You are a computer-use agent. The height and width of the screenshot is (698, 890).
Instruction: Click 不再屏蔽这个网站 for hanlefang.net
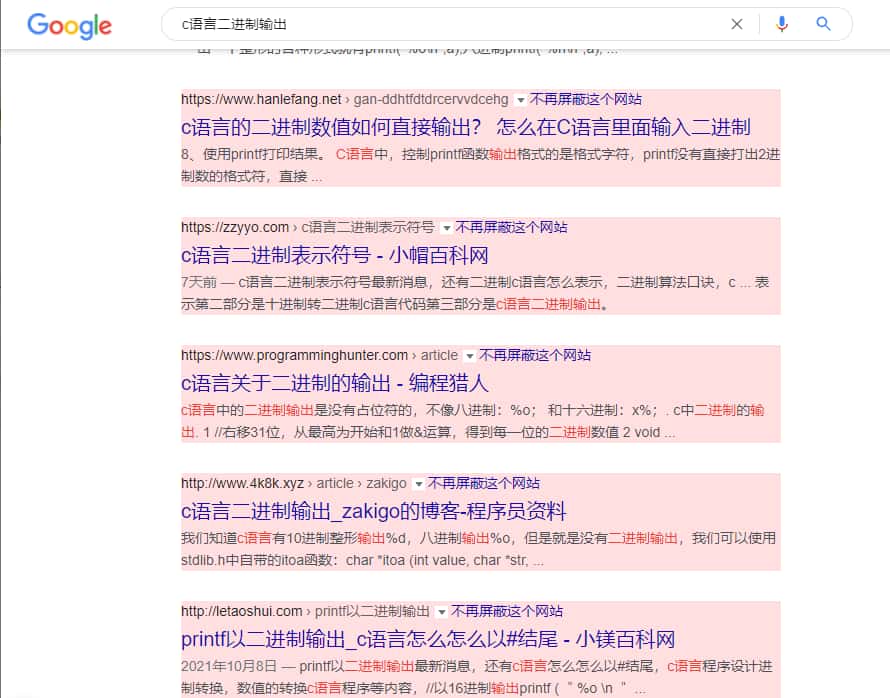click(x=586, y=99)
